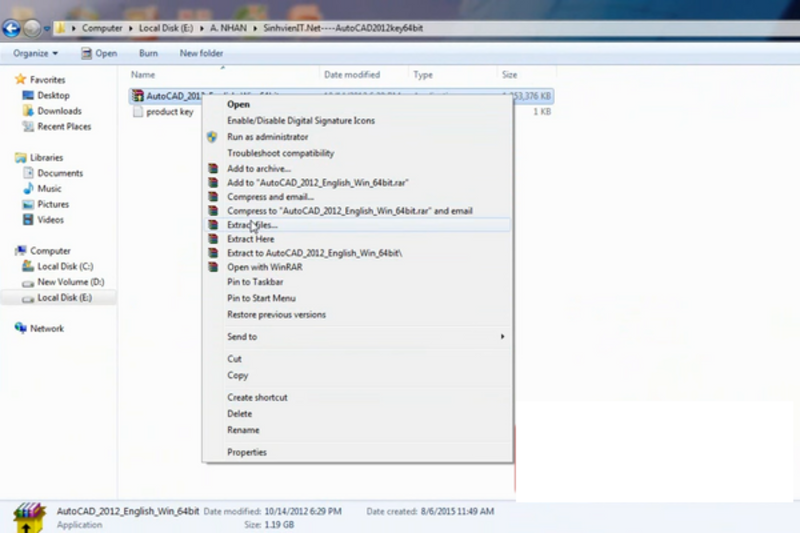Click the shield icon beside Run as administrator
Screen dimensions: 800x533
(x=212, y=137)
